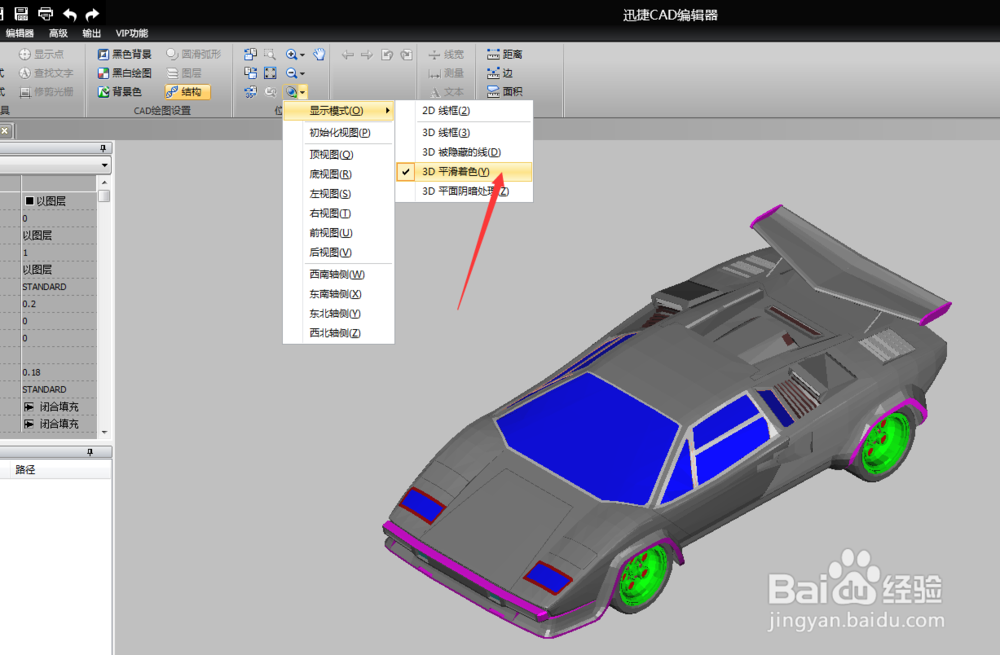The image size is (1000, 655).
Task: Click the second-row left view tools icon
Action: tap(250, 73)
